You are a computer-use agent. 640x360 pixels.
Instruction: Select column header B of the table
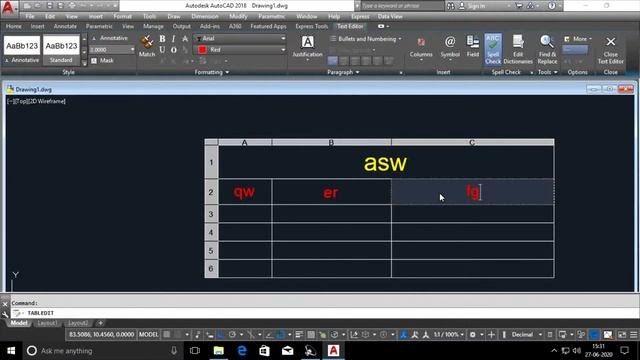pyautogui.click(x=331, y=142)
